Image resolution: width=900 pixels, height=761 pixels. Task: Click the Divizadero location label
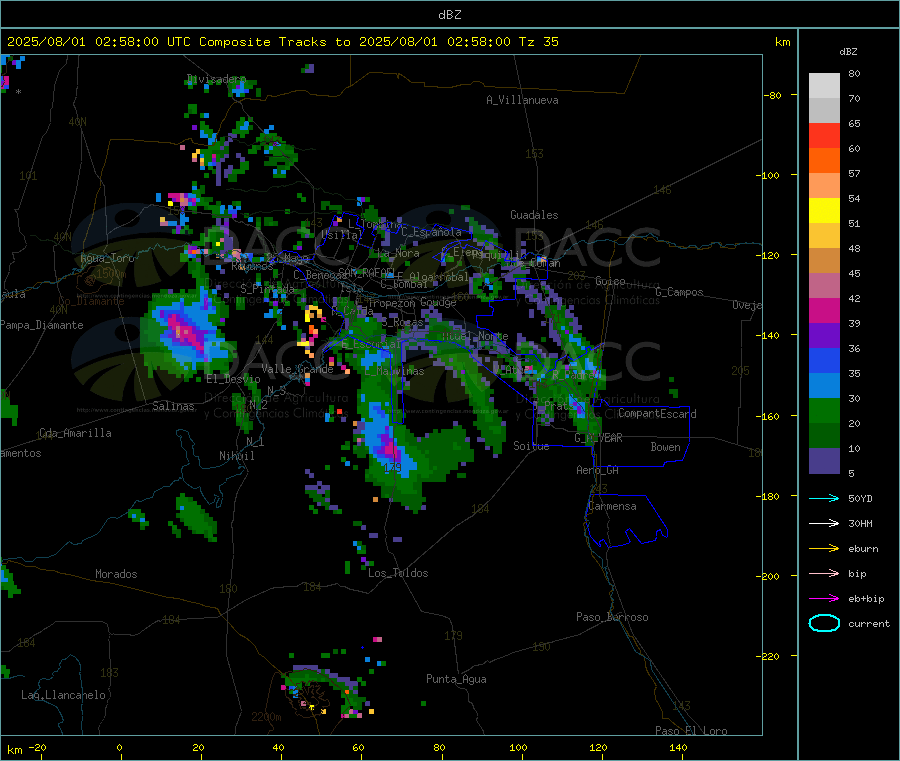216,79
